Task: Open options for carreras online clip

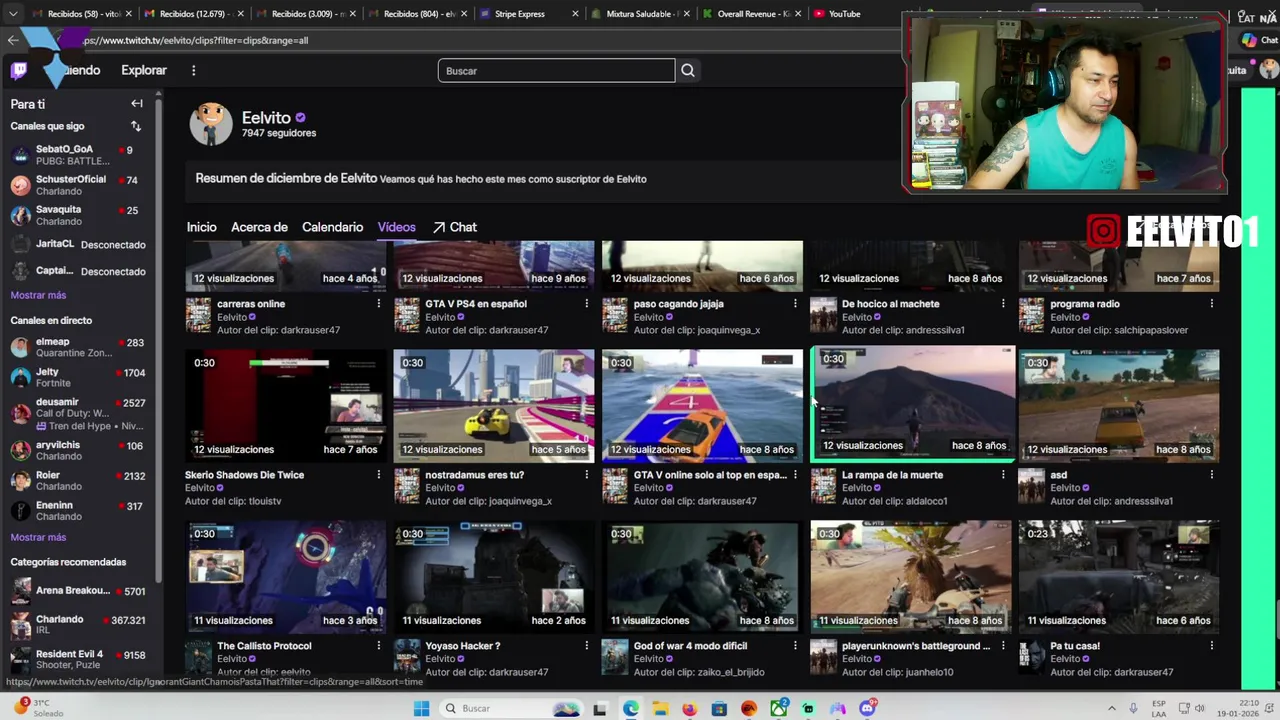Action: click(x=378, y=304)
